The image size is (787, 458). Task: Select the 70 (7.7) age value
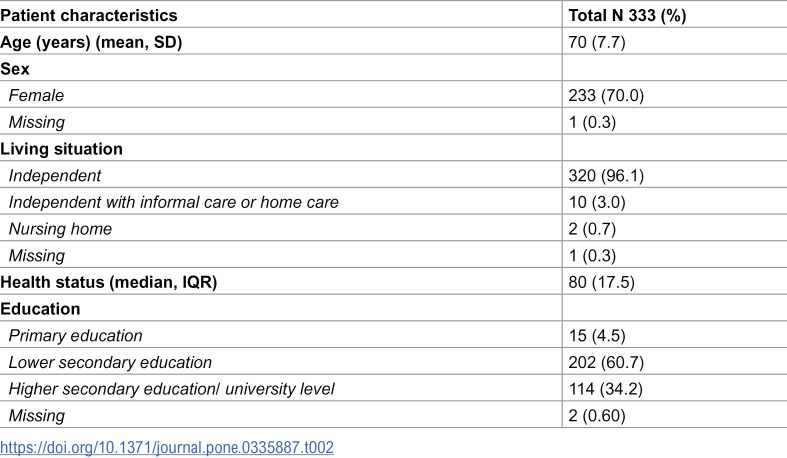tap(597, 42)
